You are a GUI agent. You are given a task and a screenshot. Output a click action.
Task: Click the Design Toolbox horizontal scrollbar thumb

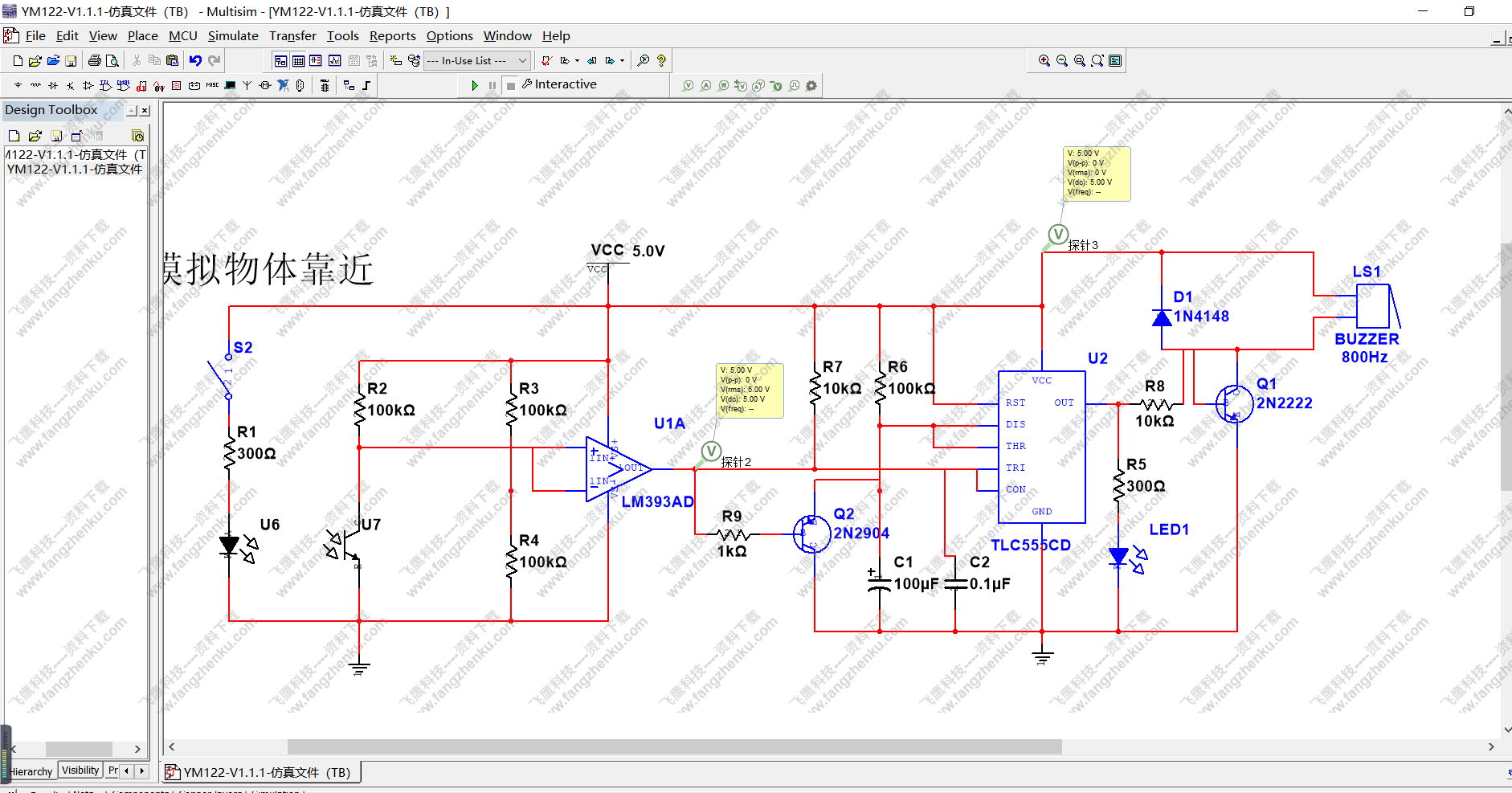tap(79, 749)
